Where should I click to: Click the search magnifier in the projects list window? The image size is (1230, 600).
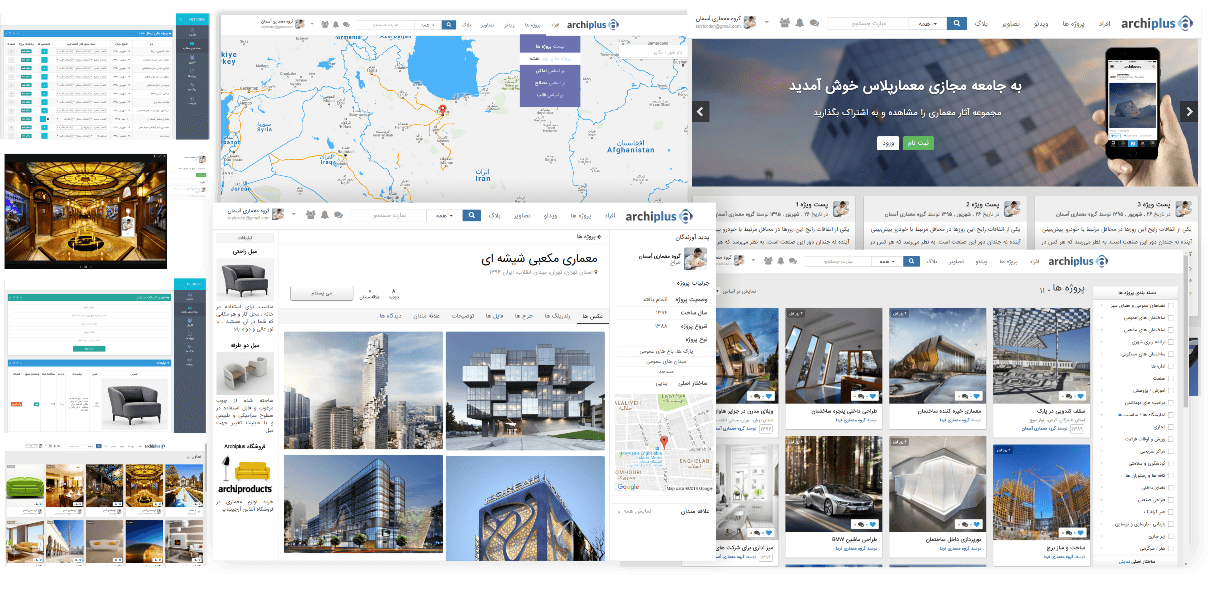point(912,261)
